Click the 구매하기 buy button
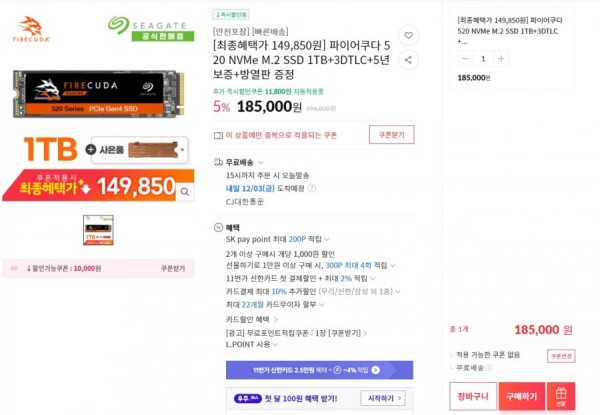The image size is (600, 415). coord(522,396)
